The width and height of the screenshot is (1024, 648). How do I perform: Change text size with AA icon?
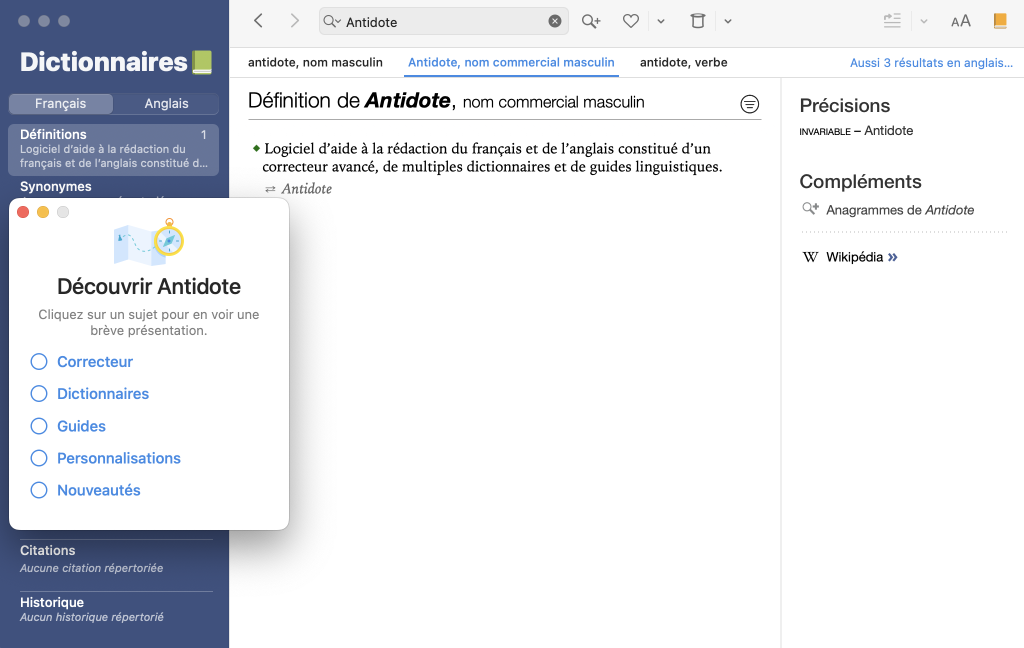(x=960, y=21)
